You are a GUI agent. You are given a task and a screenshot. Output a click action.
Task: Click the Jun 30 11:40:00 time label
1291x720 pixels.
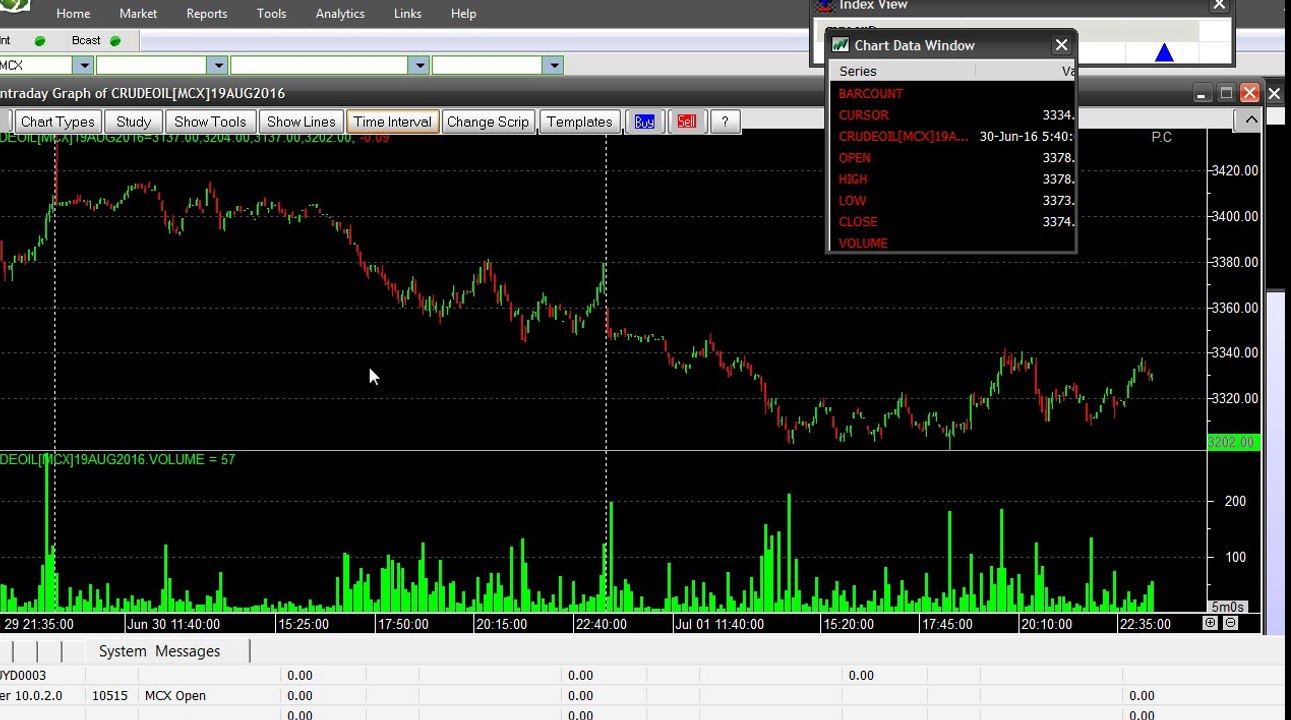[x=173, y=624]
